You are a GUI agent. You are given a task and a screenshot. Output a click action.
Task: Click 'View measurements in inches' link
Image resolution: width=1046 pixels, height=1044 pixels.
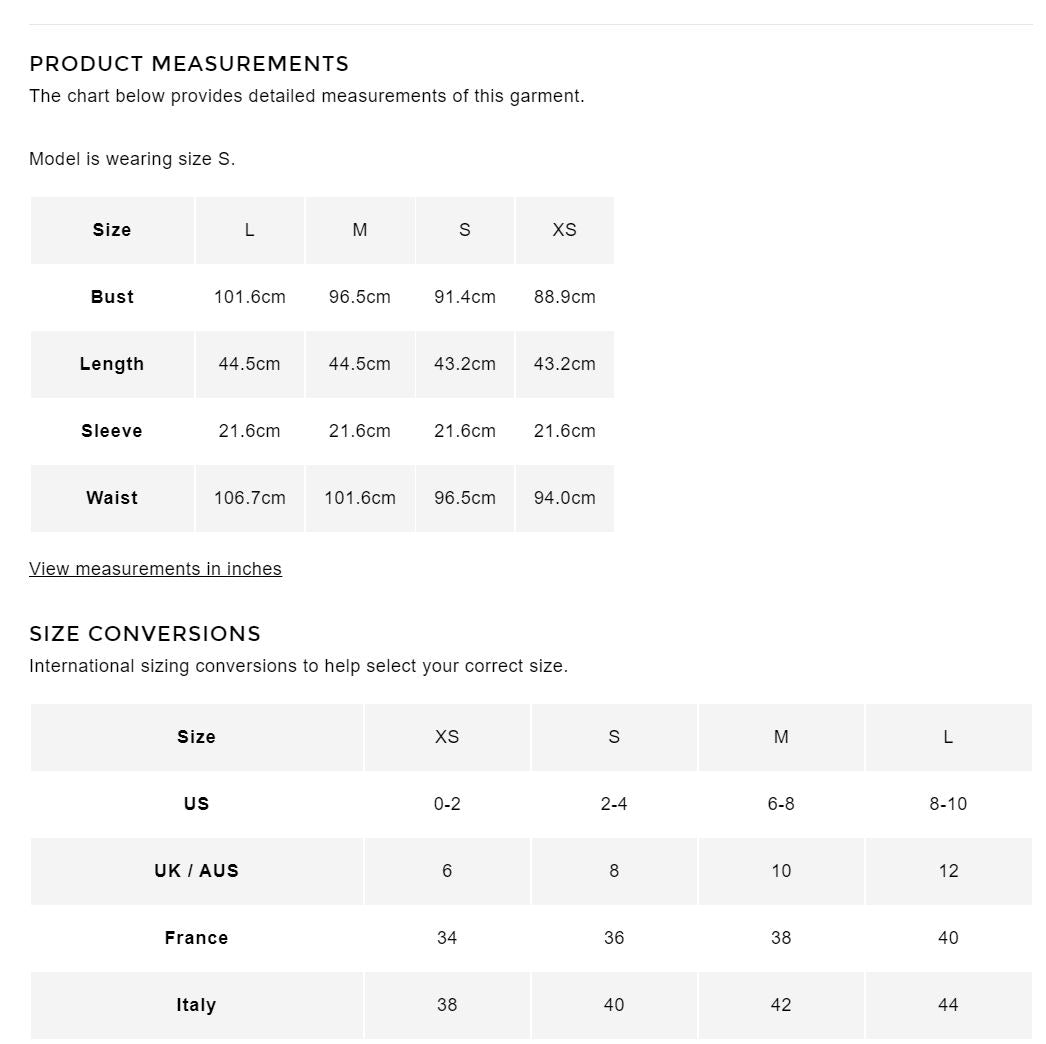coord(155,569)
